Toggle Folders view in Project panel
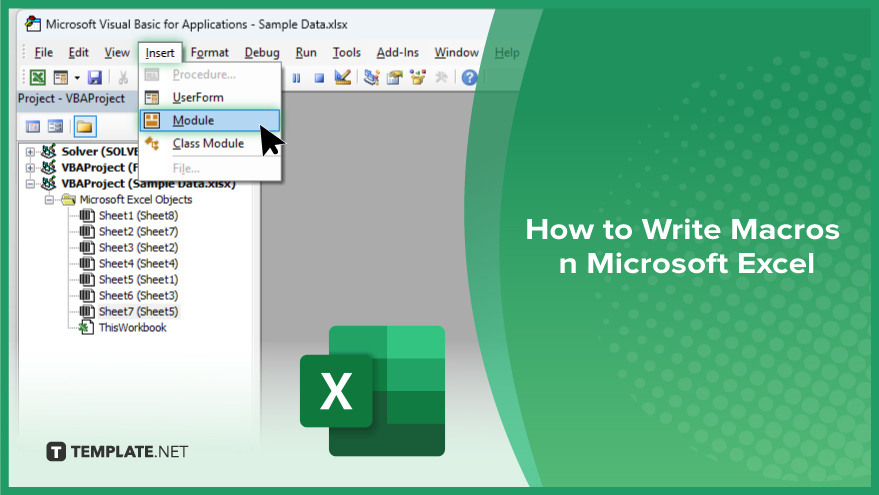 point(85,127)
